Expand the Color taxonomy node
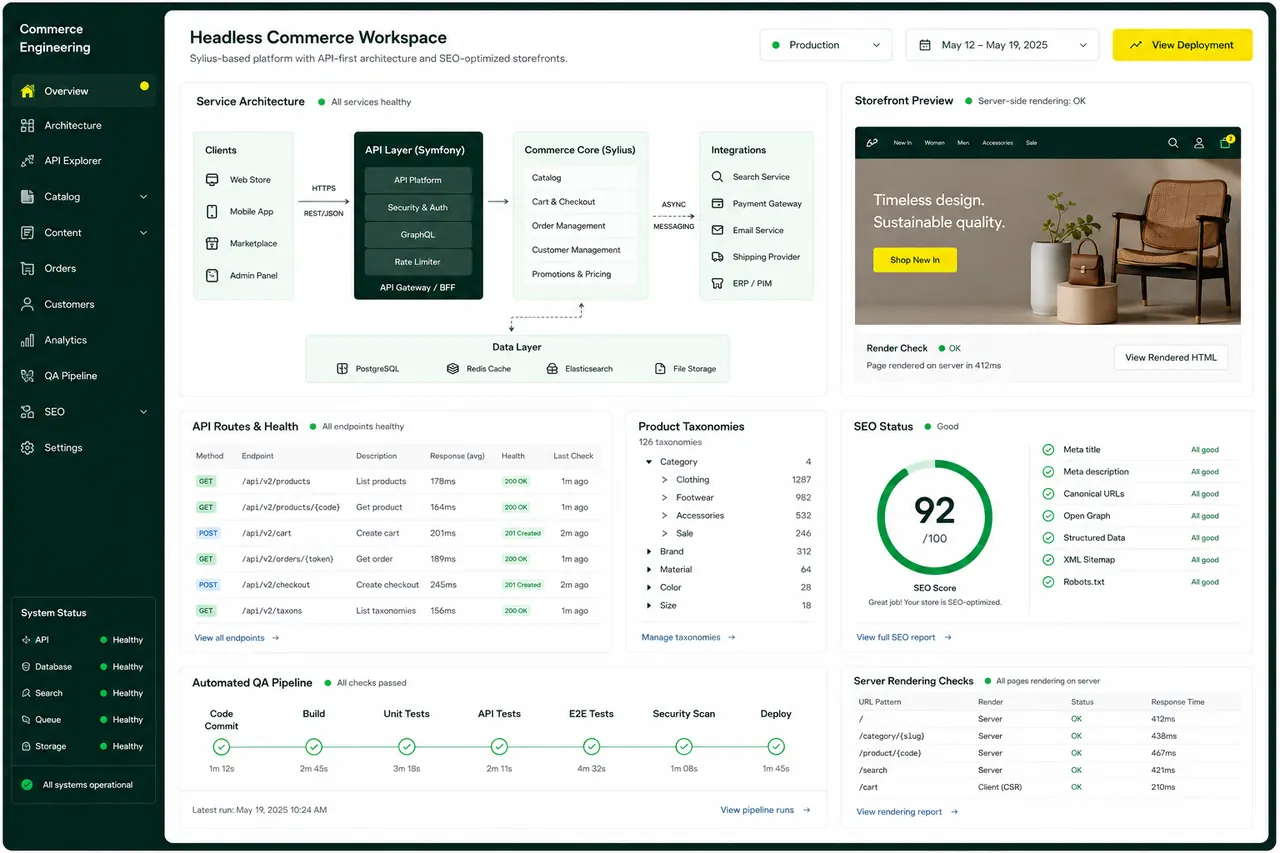 click(649, 588)
